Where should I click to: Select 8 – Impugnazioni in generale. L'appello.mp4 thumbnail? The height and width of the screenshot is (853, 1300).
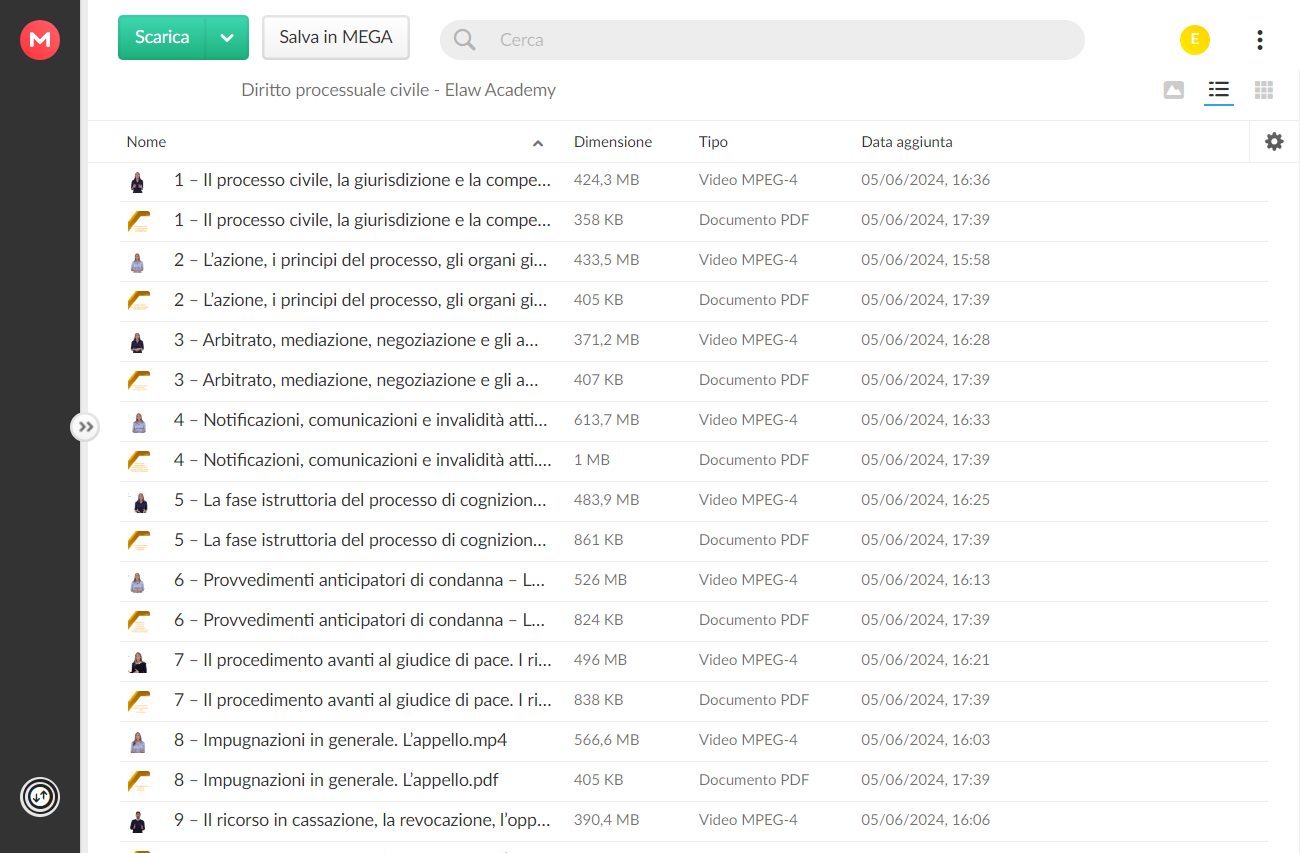pyautogui.click(x=138, y=741)
